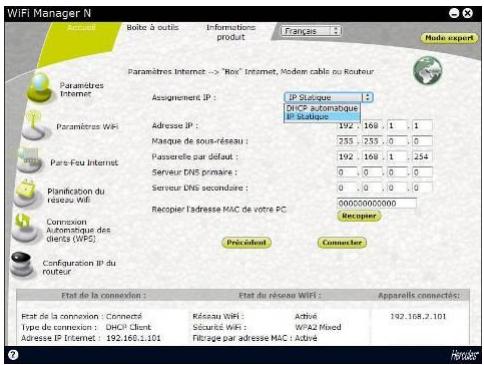The image size is (484, 365).
Task: Click last Serveur DNS secondaire octet field
Action: (x=422, y=188)
